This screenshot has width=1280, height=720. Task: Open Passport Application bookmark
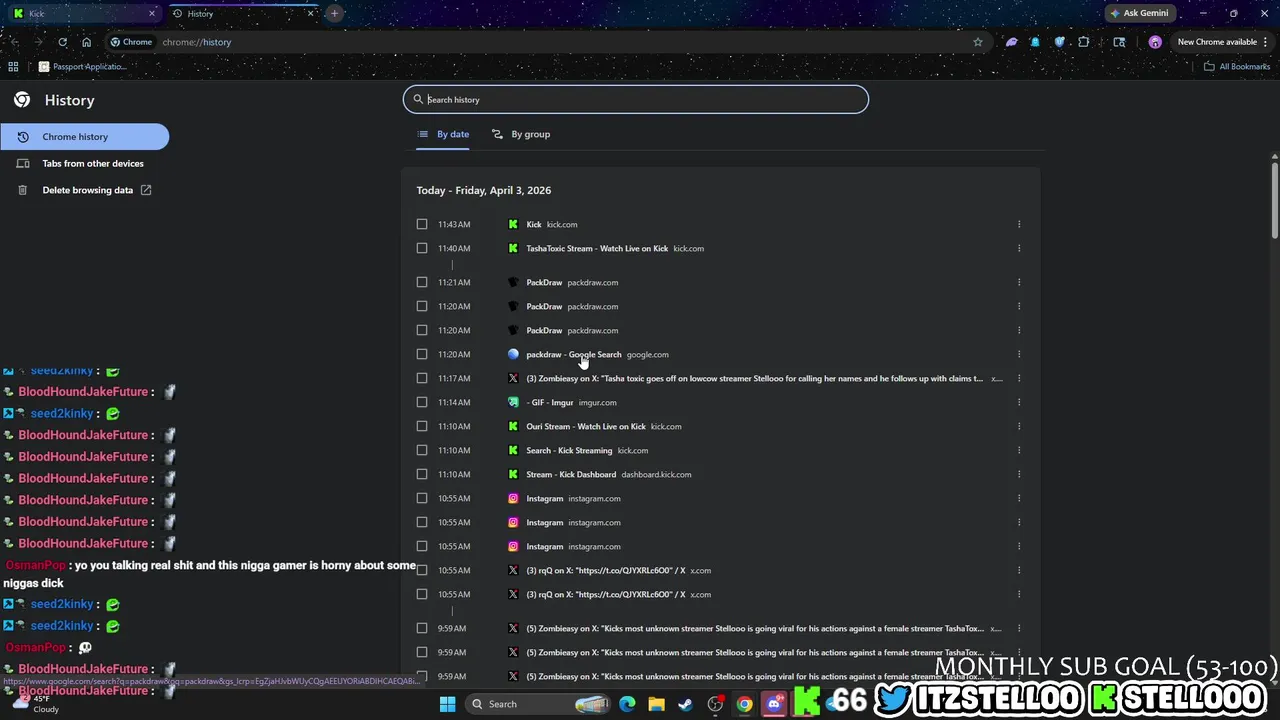pyautogui.click(x=82, y=67)
